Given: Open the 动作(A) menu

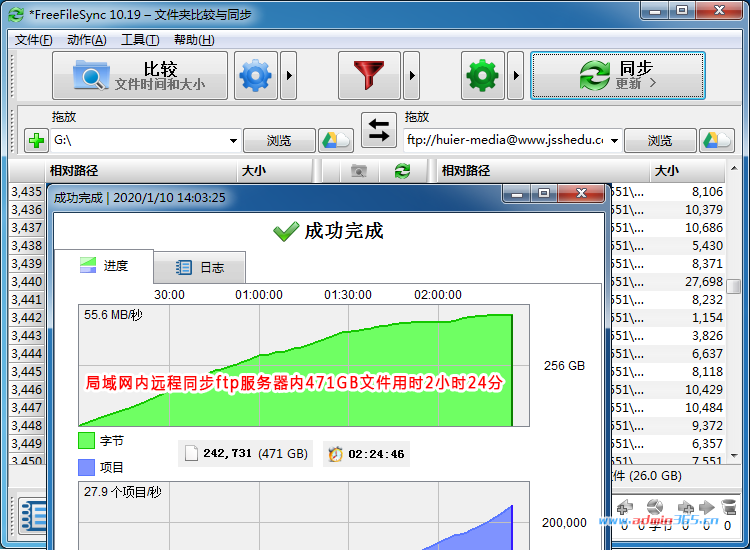Looking at the screenshot, I should click(x=87, y=40).
